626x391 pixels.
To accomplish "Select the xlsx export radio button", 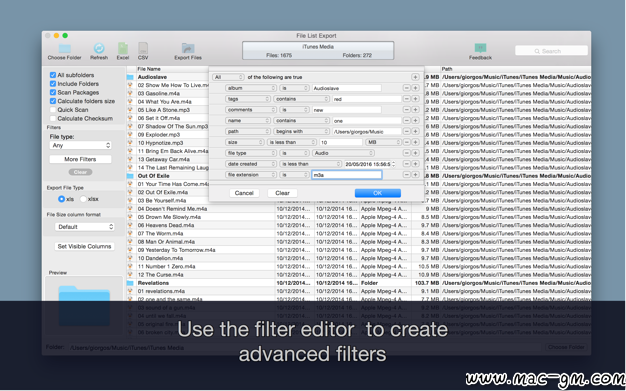I will 83,199.
